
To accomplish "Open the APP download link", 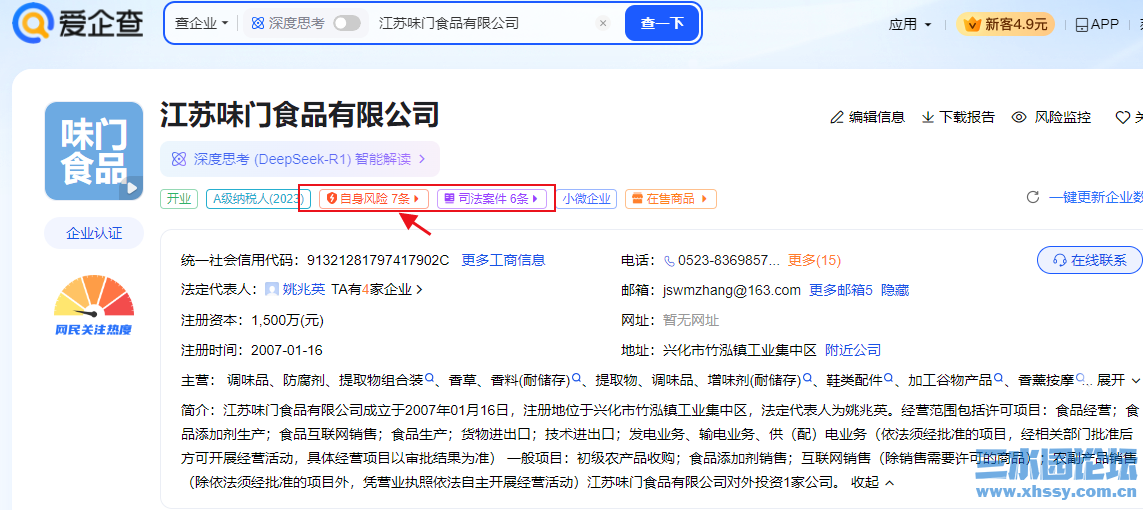I will click(1097, 24).
